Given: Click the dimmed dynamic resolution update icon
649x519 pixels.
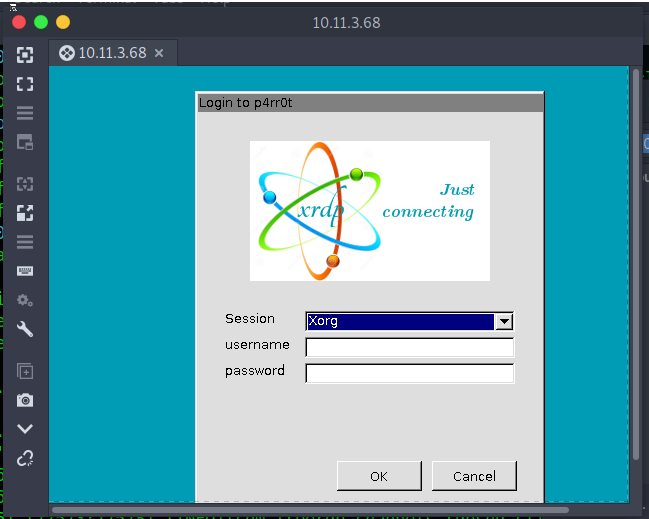Looking at the screenshot, I should (x=25, y=184).
